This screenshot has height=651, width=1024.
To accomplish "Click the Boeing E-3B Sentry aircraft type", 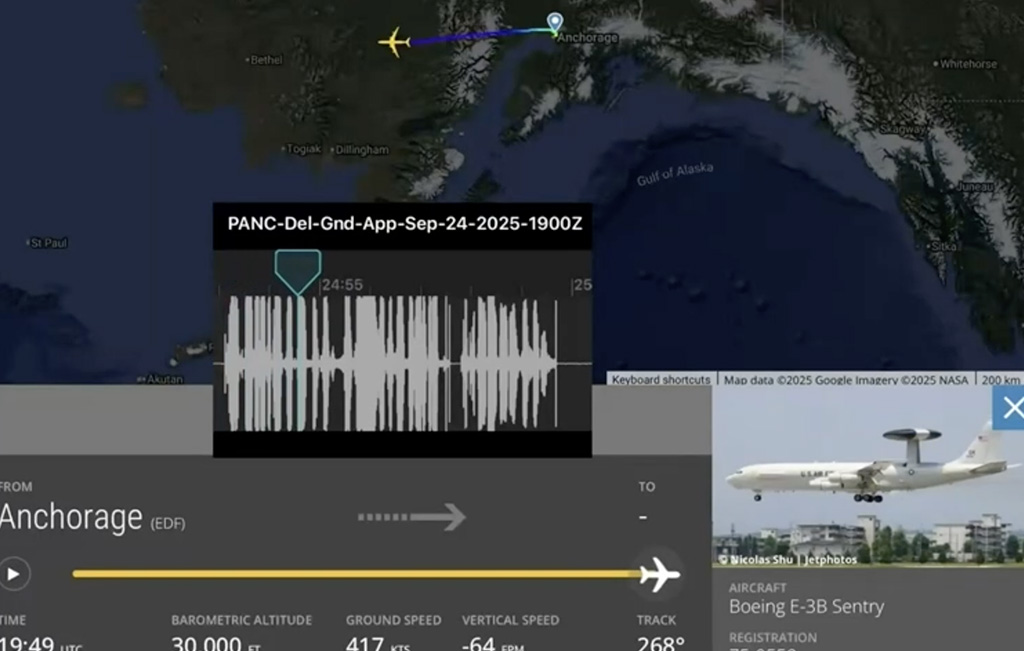I will point(806,606).
